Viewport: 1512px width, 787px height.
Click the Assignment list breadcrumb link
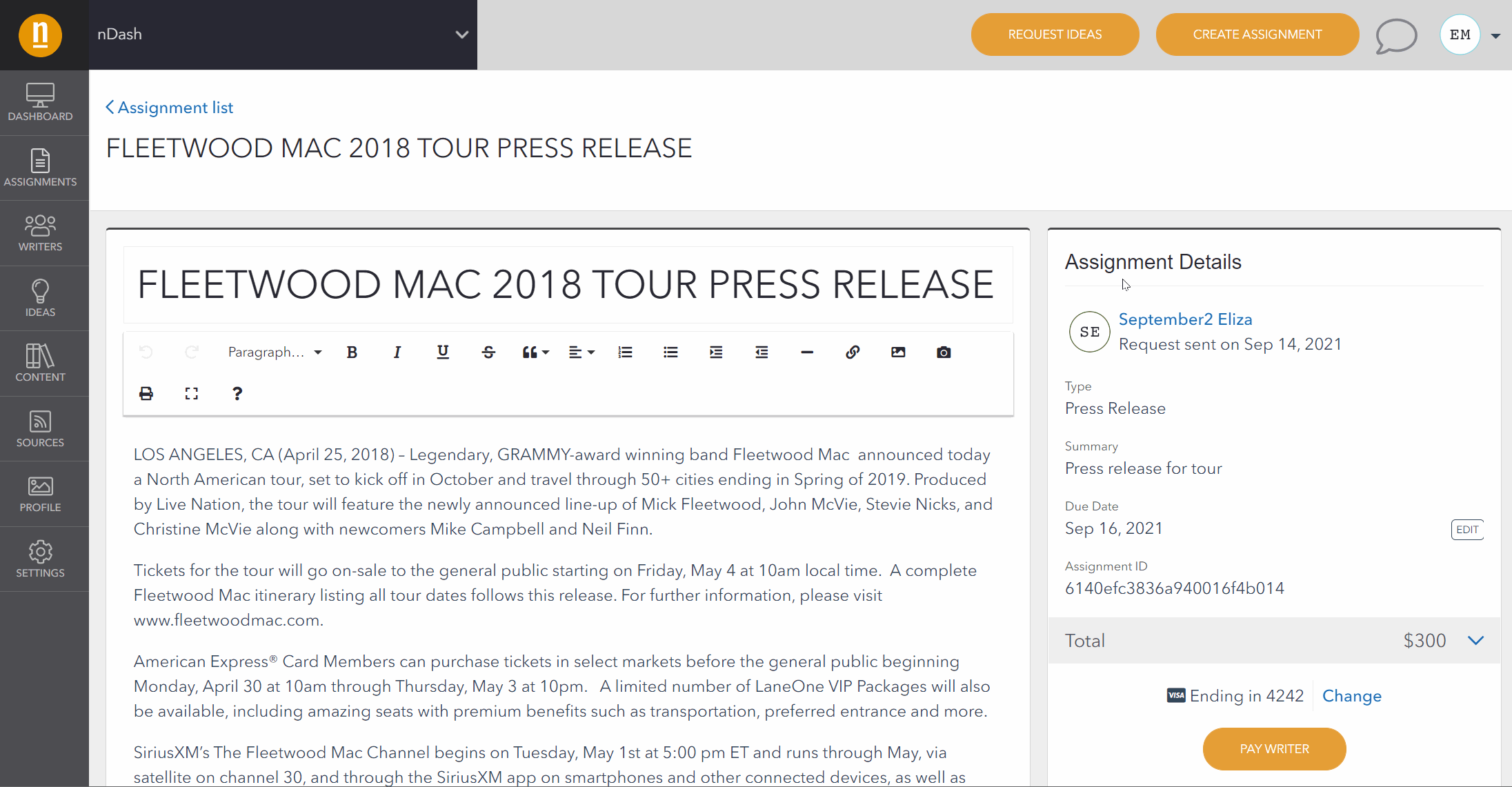168,107
